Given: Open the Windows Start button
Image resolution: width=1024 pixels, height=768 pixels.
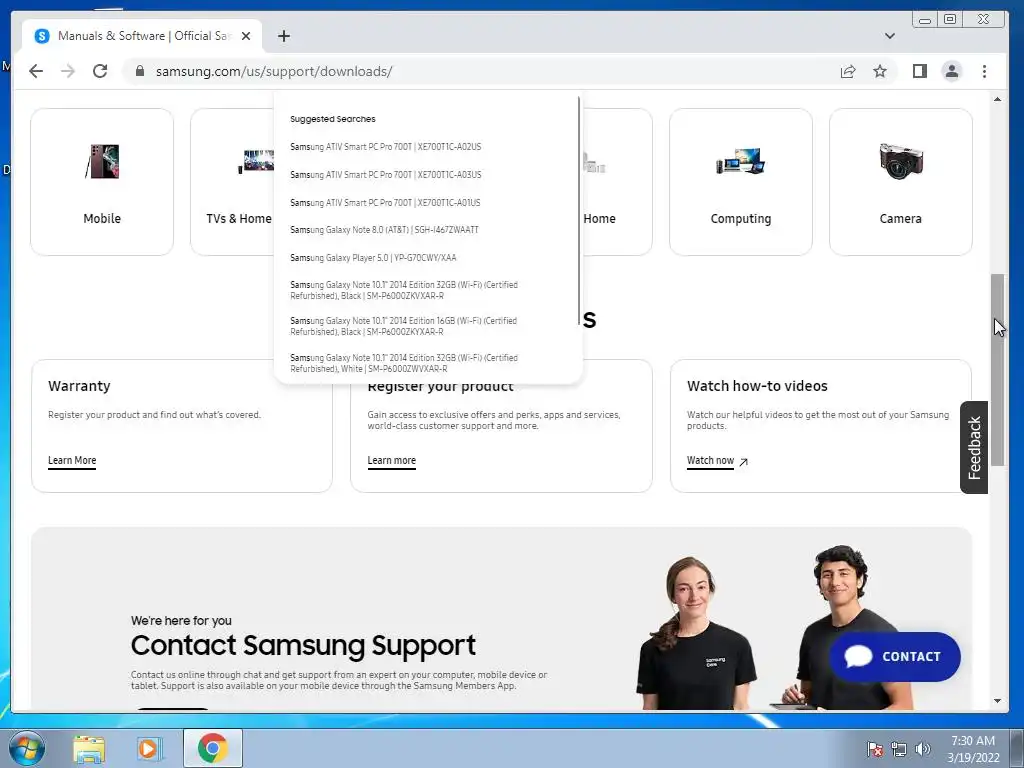Looking at the screenshot, I should [x=27, y=748].
